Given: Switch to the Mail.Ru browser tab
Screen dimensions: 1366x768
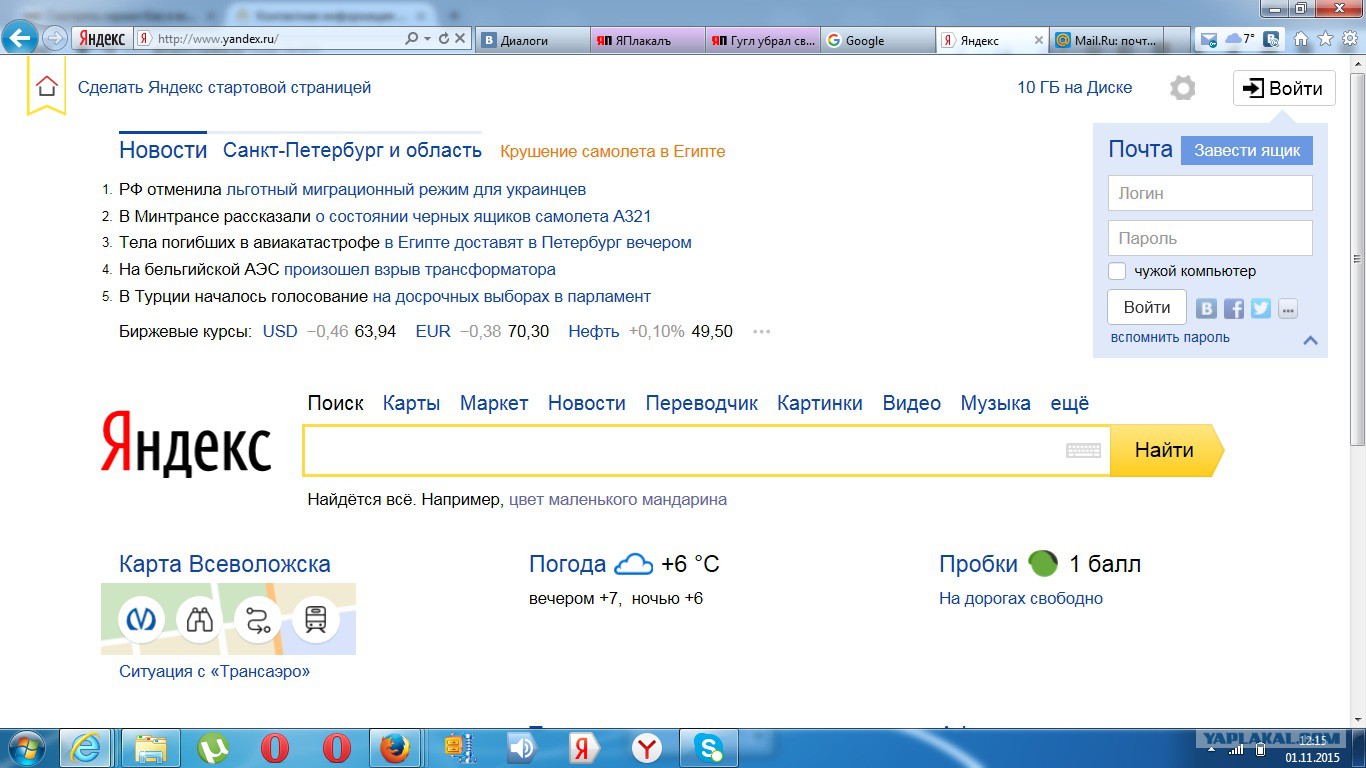Looking at the screenshot, I should tap(1107, 40).
